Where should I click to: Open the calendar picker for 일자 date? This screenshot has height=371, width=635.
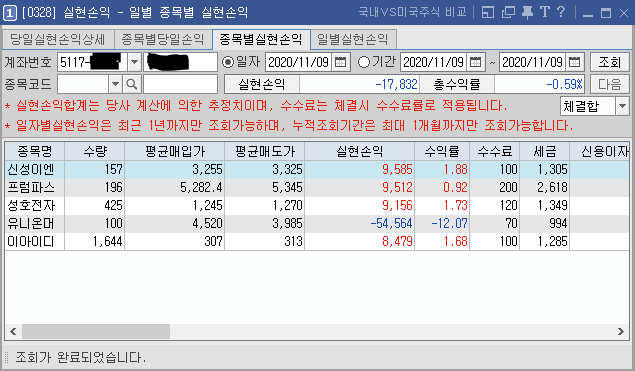point(341,62)
